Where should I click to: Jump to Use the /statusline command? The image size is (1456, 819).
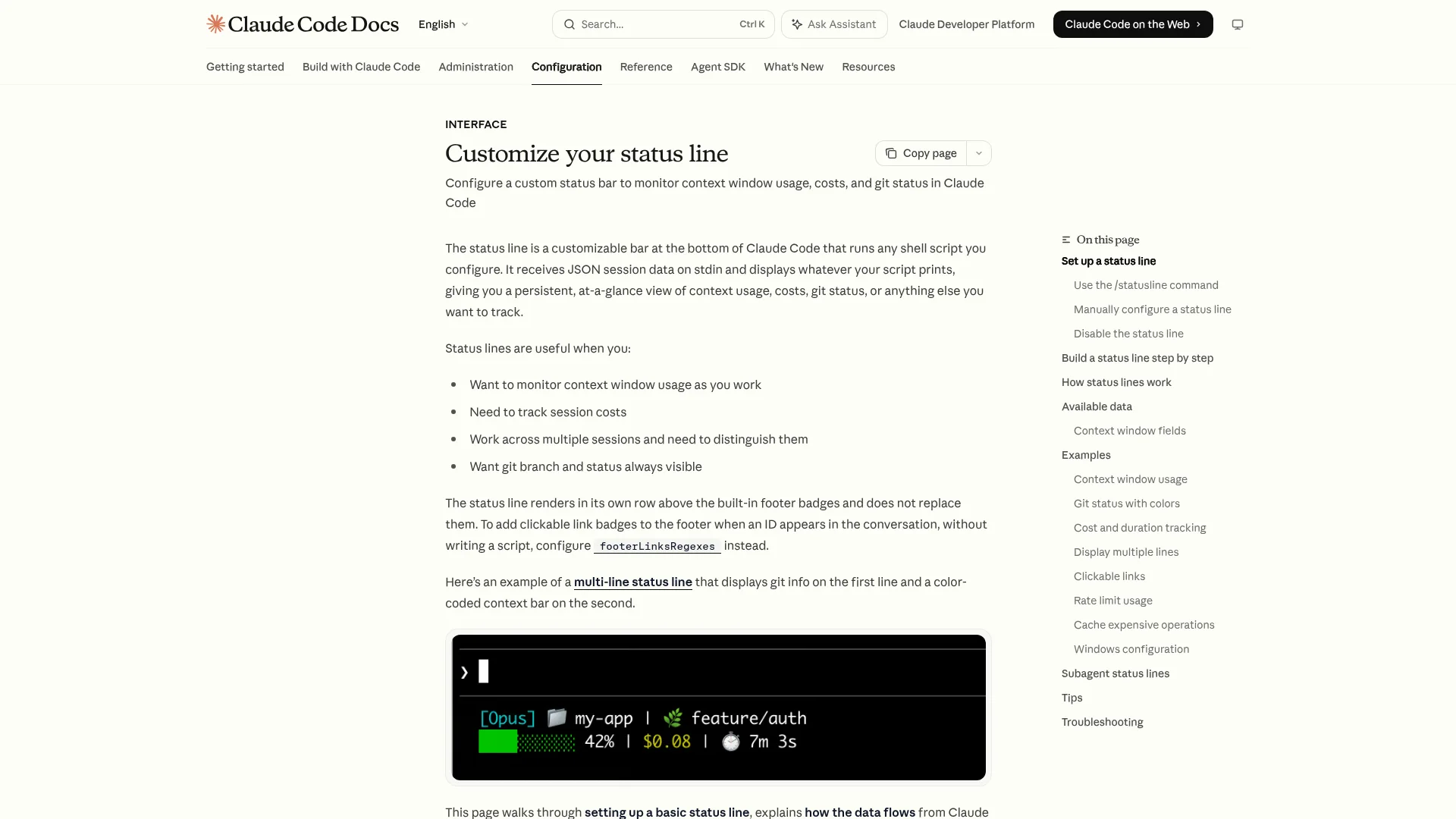click(1146, 285)
